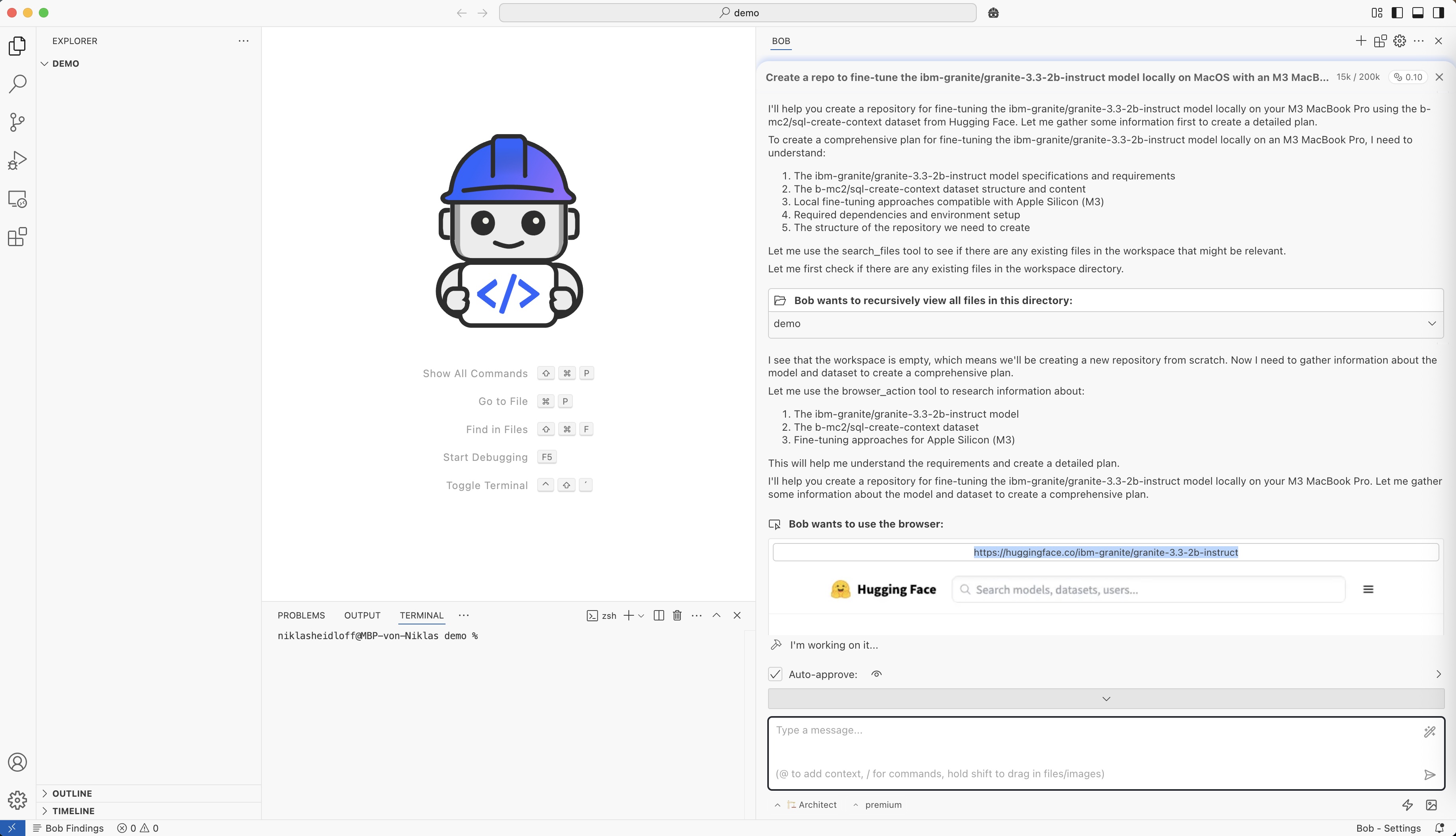Open the Architect mode selector
This screenshot has width=1456, height=836.
pos(812,804)
